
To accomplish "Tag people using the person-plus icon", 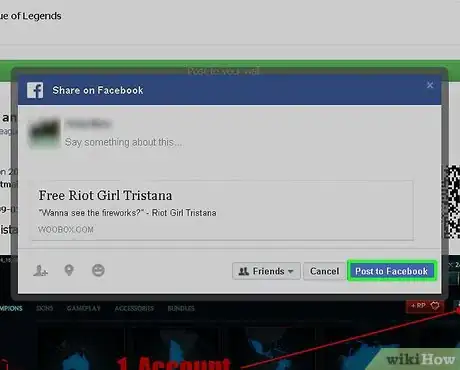I will (40, 270).
